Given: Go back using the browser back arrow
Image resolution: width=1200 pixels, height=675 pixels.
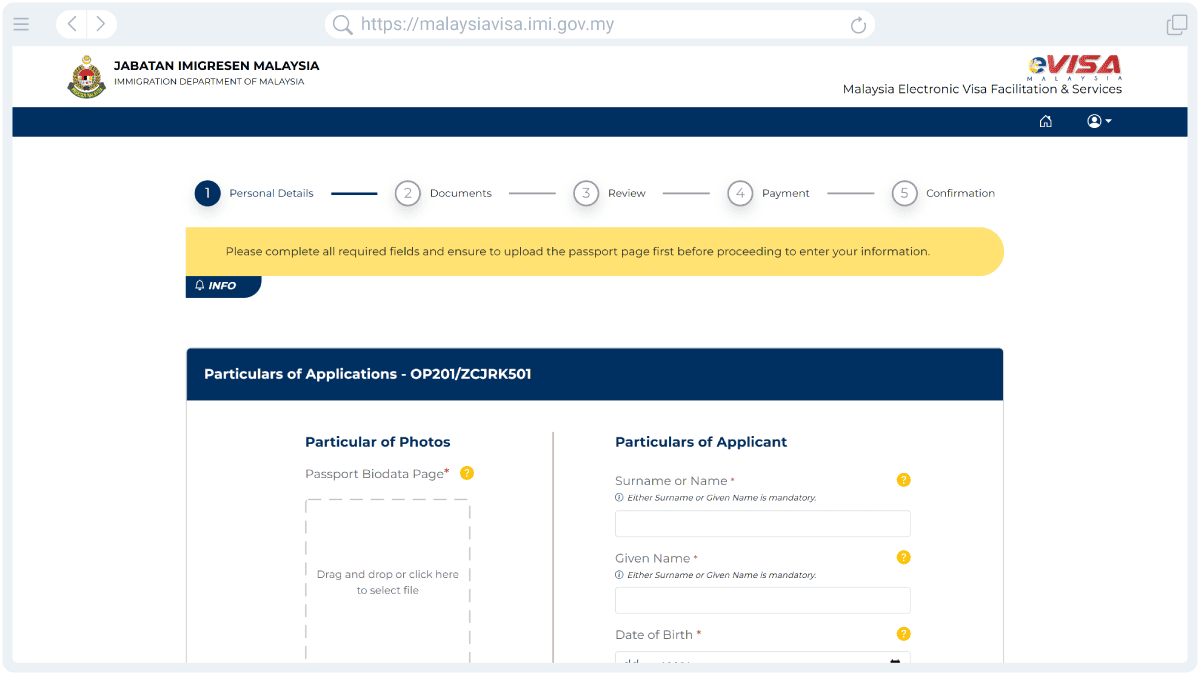Looking at the screenshot, I should pos(70,24).
